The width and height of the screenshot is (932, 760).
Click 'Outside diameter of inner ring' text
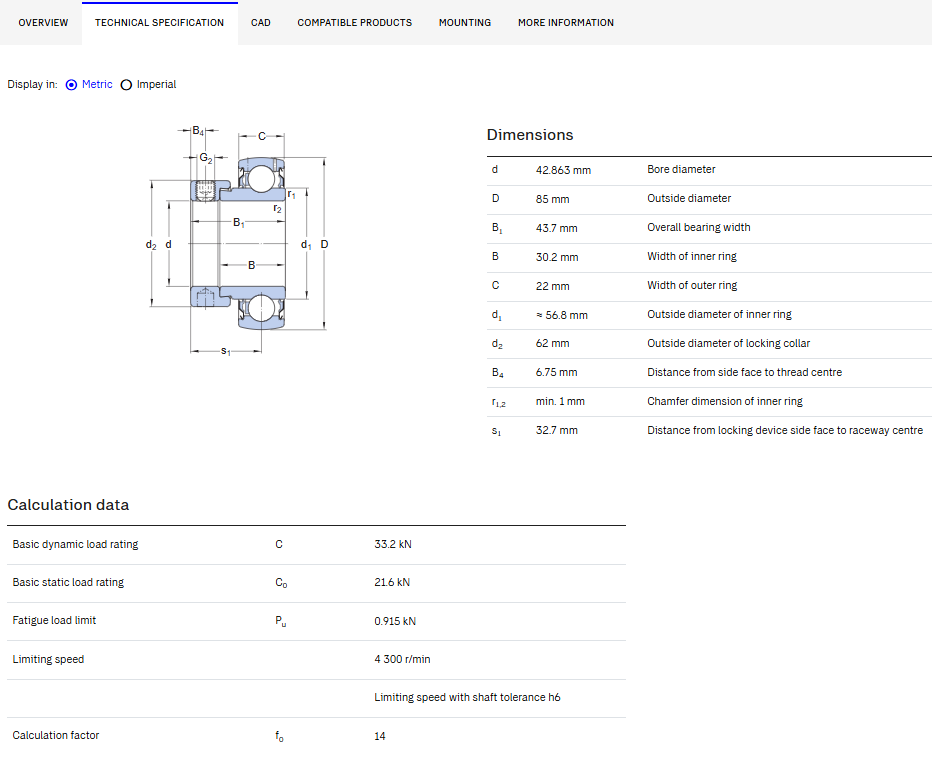tap(719, 314)
